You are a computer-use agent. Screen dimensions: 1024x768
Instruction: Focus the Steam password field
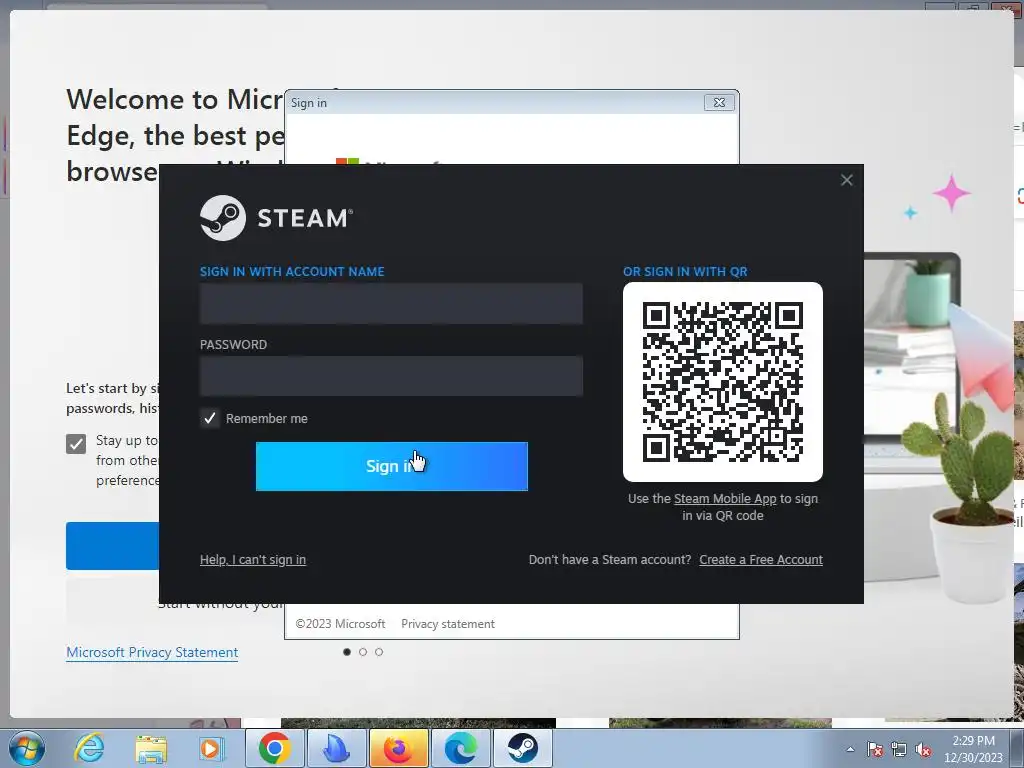click(x=391, y=376)
